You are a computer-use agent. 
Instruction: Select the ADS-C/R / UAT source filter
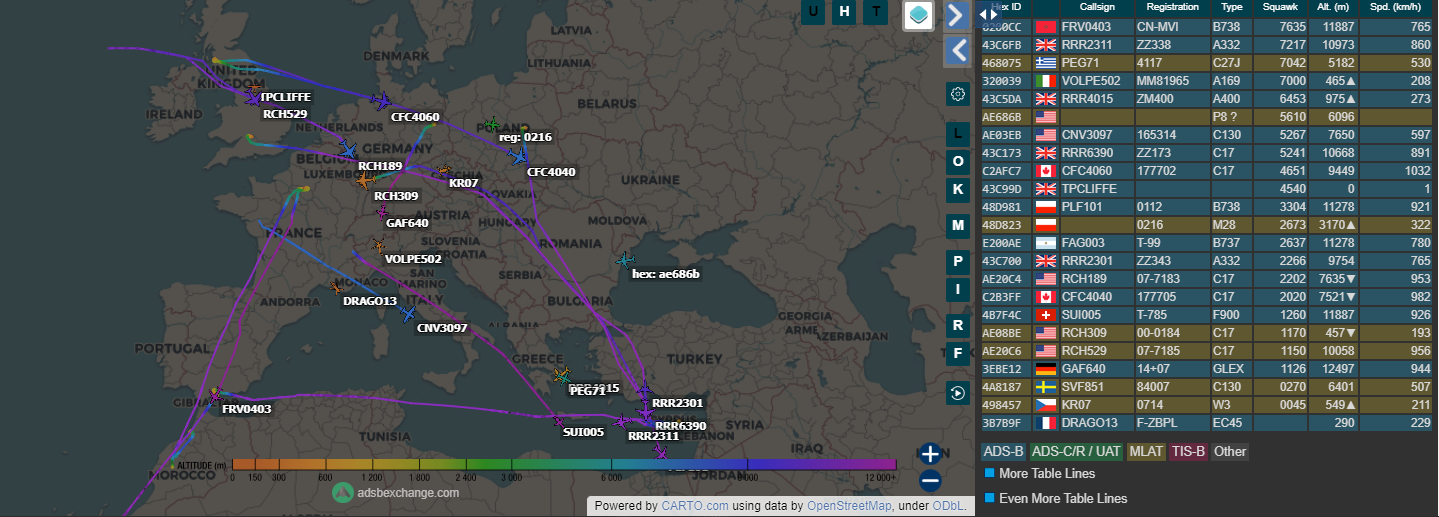tap(1077, 451)
